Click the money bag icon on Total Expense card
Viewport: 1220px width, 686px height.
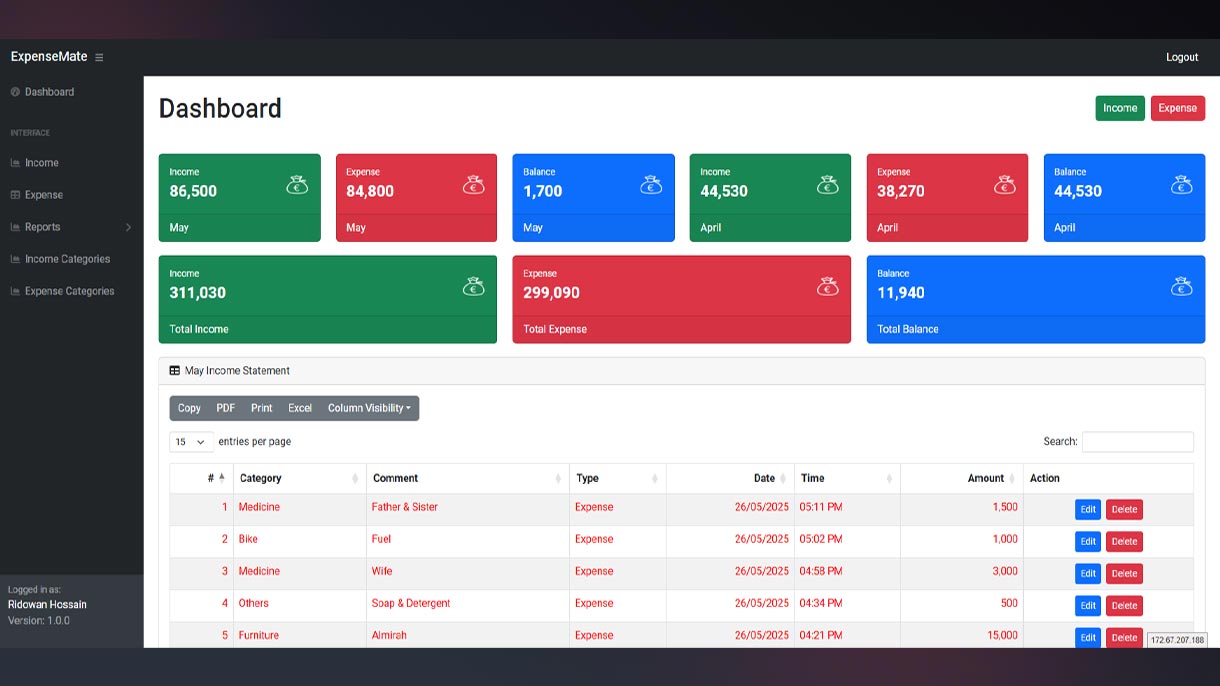coord(827,287)
